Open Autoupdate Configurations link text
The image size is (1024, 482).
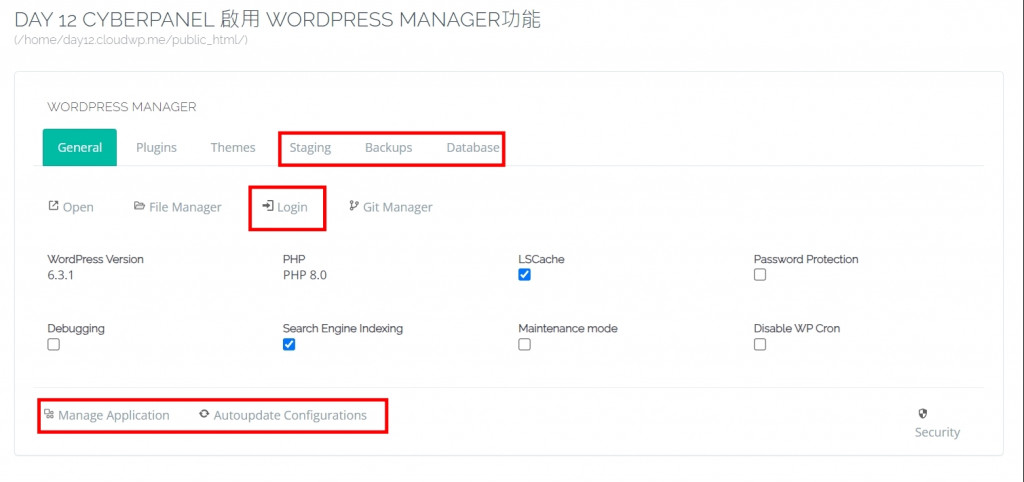290,415
